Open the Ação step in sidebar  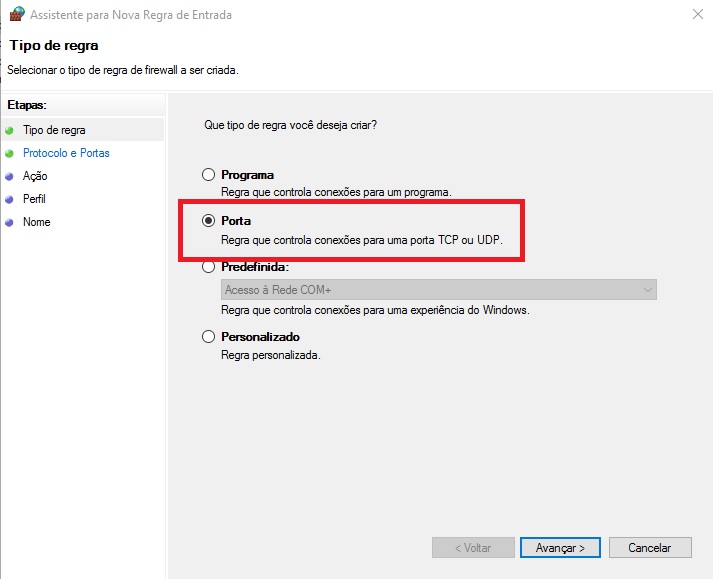tap(35, 176)
